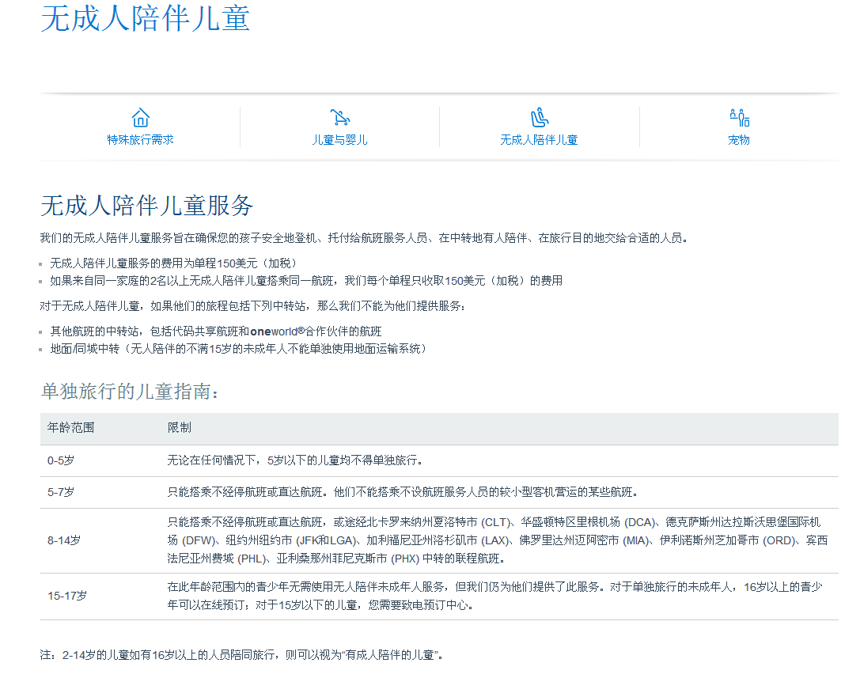Switch to the 儿童与婴儿 tab
The image size is (860, 678).
coord(340,140)
